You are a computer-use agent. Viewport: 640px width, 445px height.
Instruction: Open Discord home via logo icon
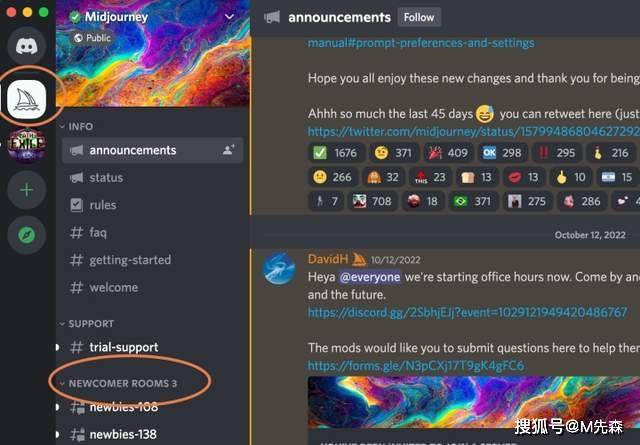(27, 46)
